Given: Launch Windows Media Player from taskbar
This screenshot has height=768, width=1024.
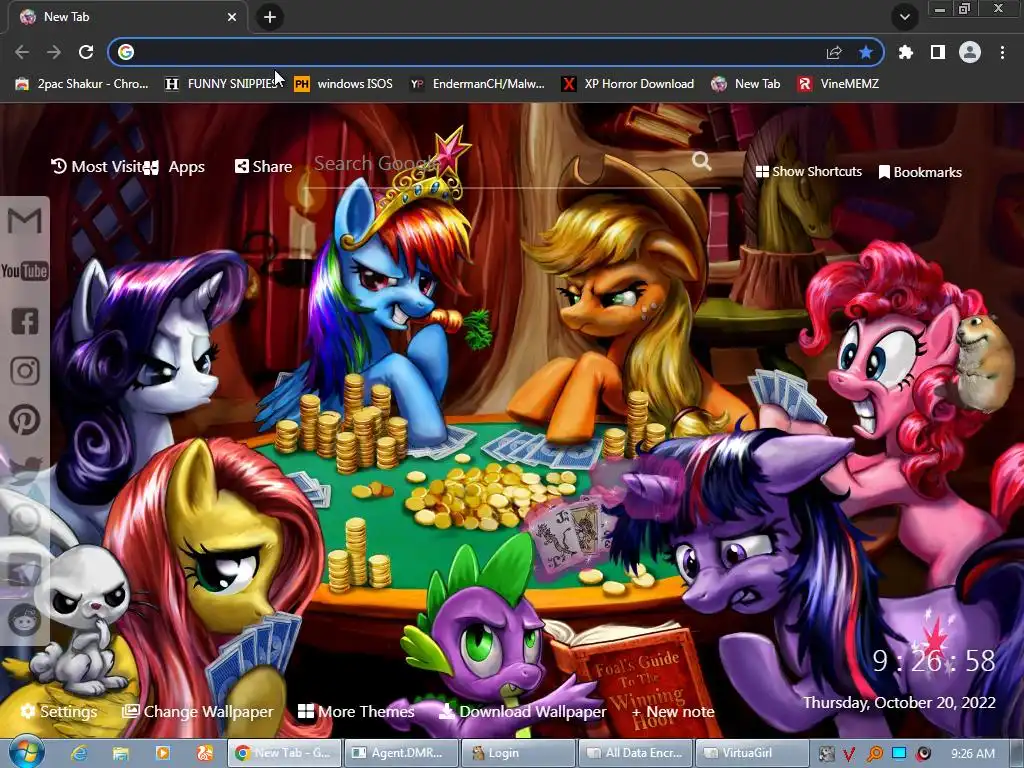Looking at the screenshot, I should tap(162, 753).
